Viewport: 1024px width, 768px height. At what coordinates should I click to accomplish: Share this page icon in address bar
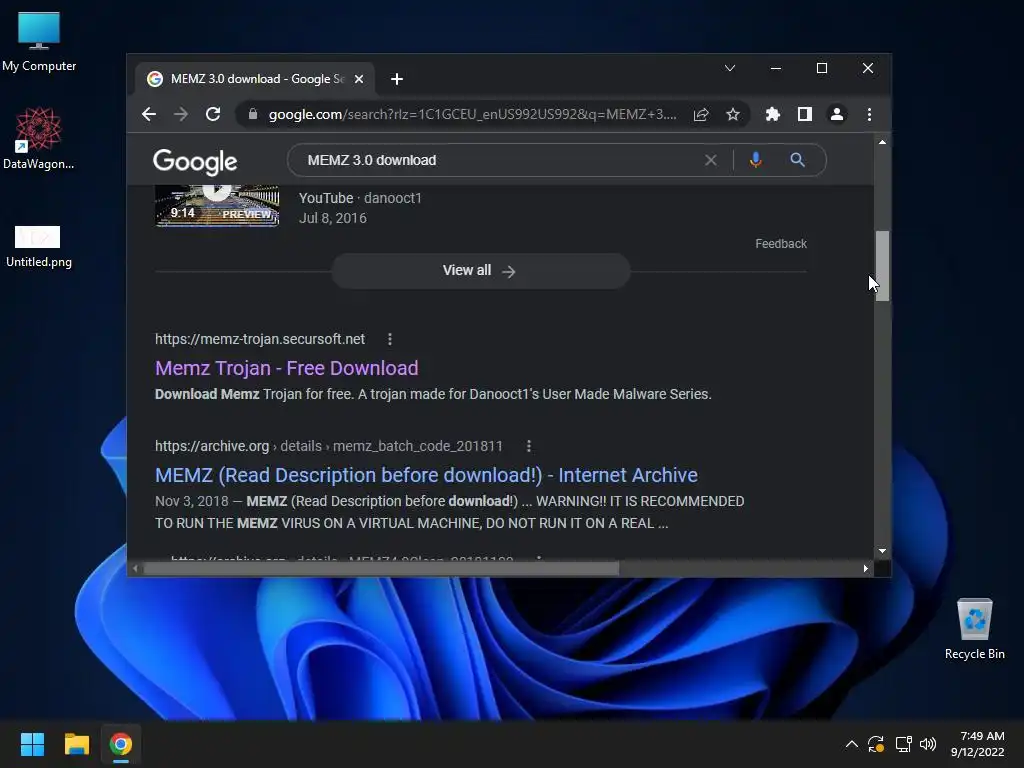point(701,114)
